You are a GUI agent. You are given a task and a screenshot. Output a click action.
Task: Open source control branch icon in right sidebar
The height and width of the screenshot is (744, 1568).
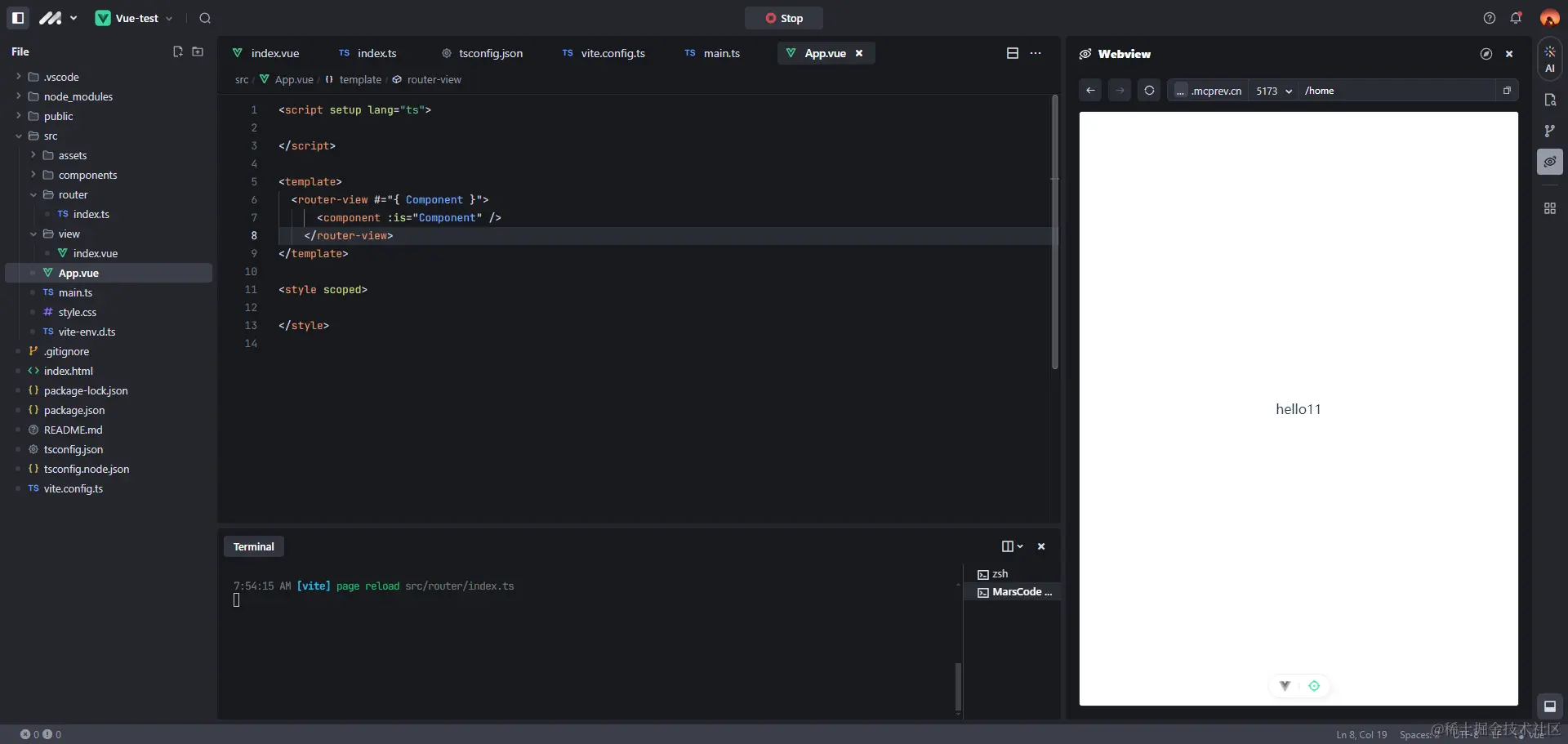click(x=1550, y=131)
